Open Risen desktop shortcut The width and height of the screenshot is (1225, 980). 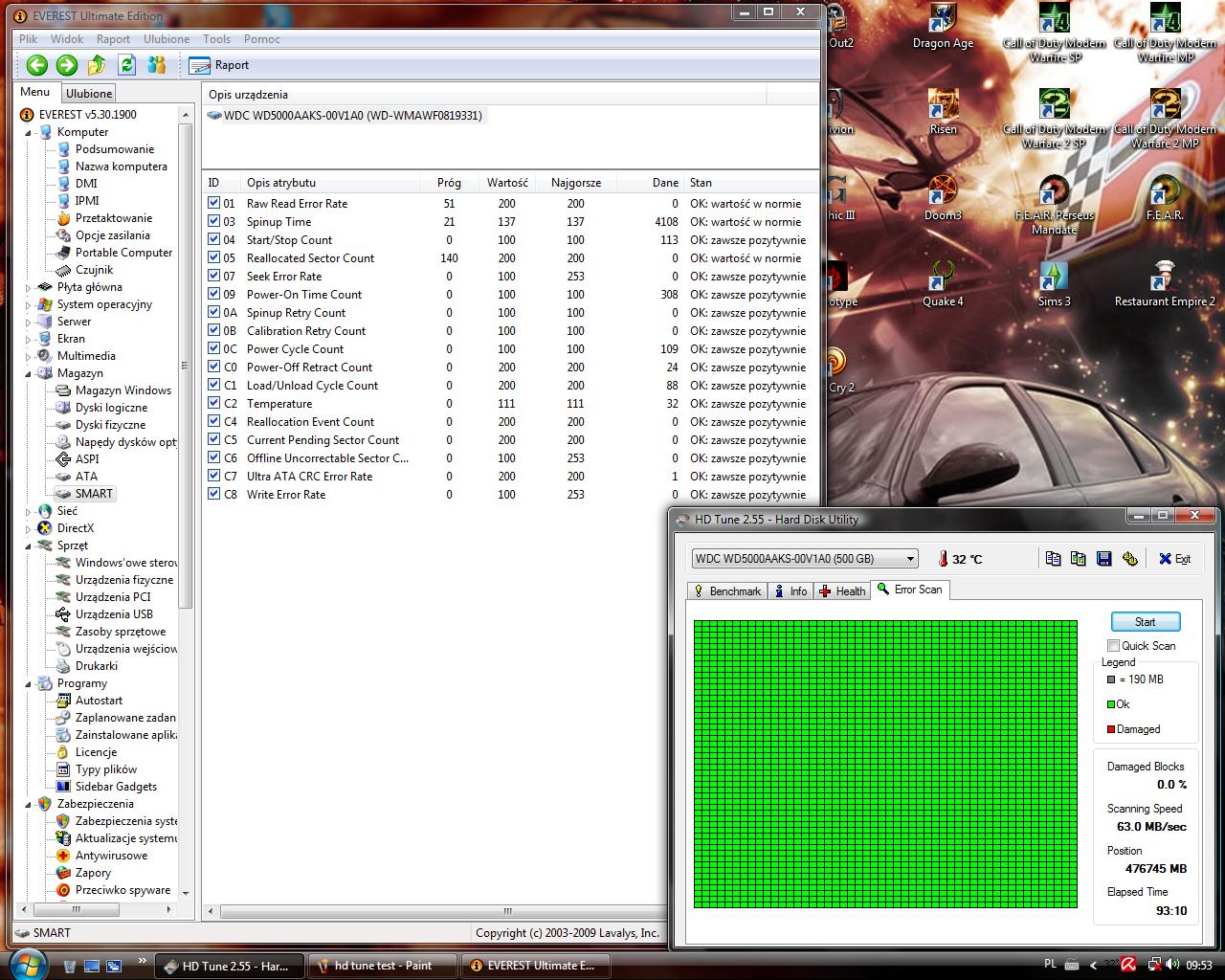(x=943, y=113)
